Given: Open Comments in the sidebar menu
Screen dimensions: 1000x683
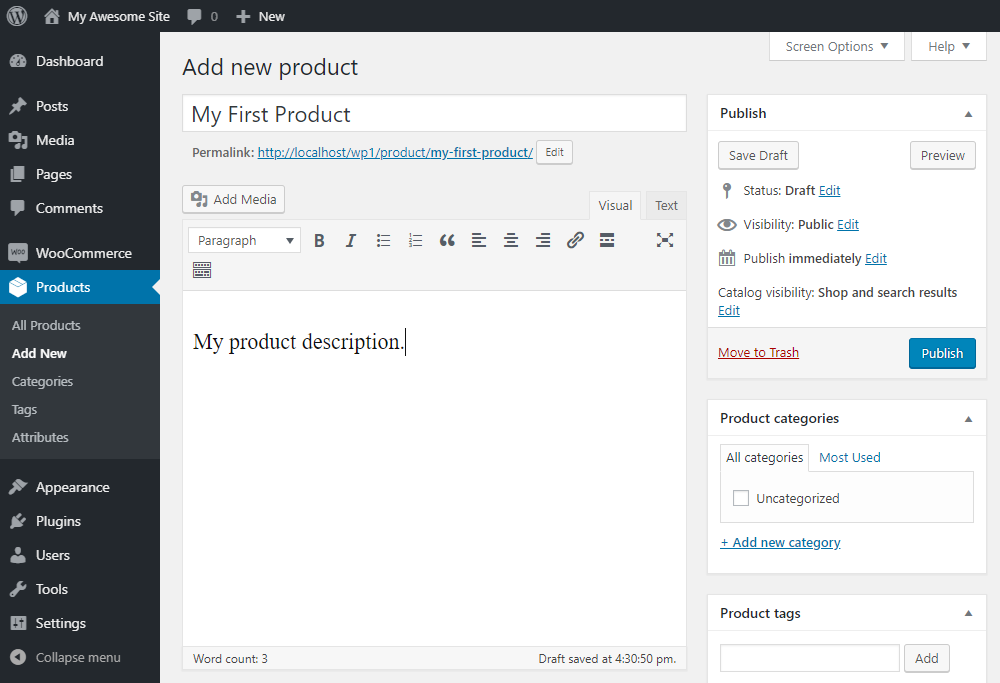Looking at the screenshot, I should point(69,209).
